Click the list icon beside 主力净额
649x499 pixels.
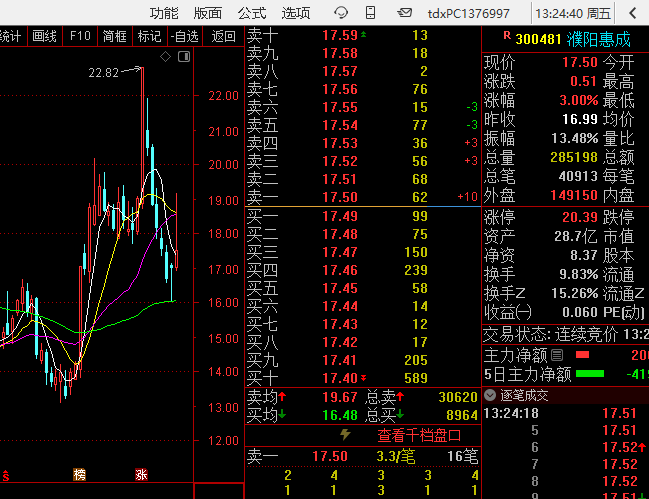pyautogui.click(x=557, y=355)
